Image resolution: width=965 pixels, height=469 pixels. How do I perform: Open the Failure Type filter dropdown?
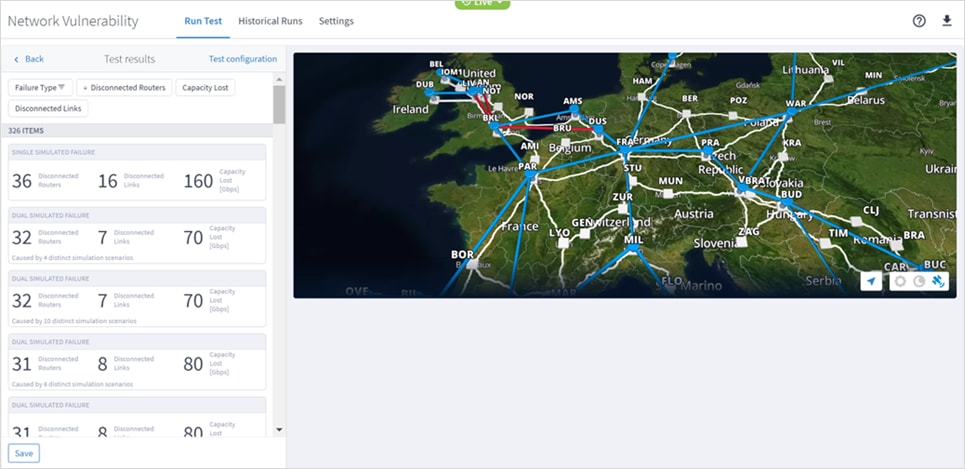pyautogui.click(x=40, y=87)
